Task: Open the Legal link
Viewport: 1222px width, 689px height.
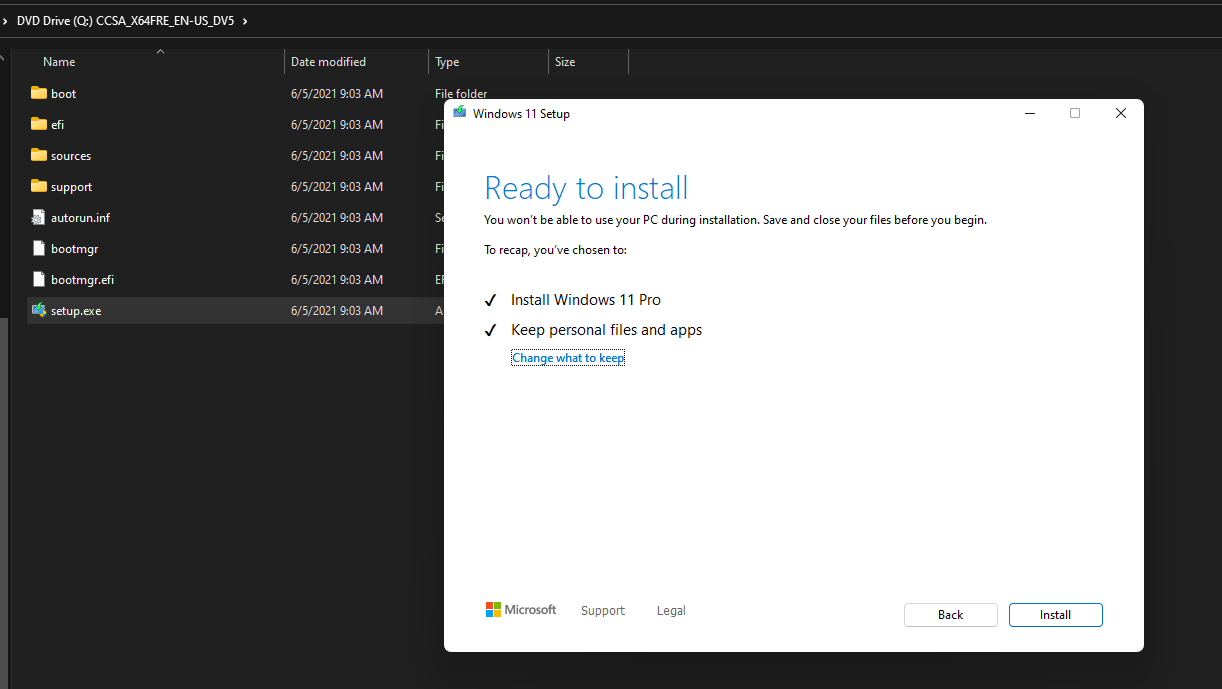Action: coord(671,611)
